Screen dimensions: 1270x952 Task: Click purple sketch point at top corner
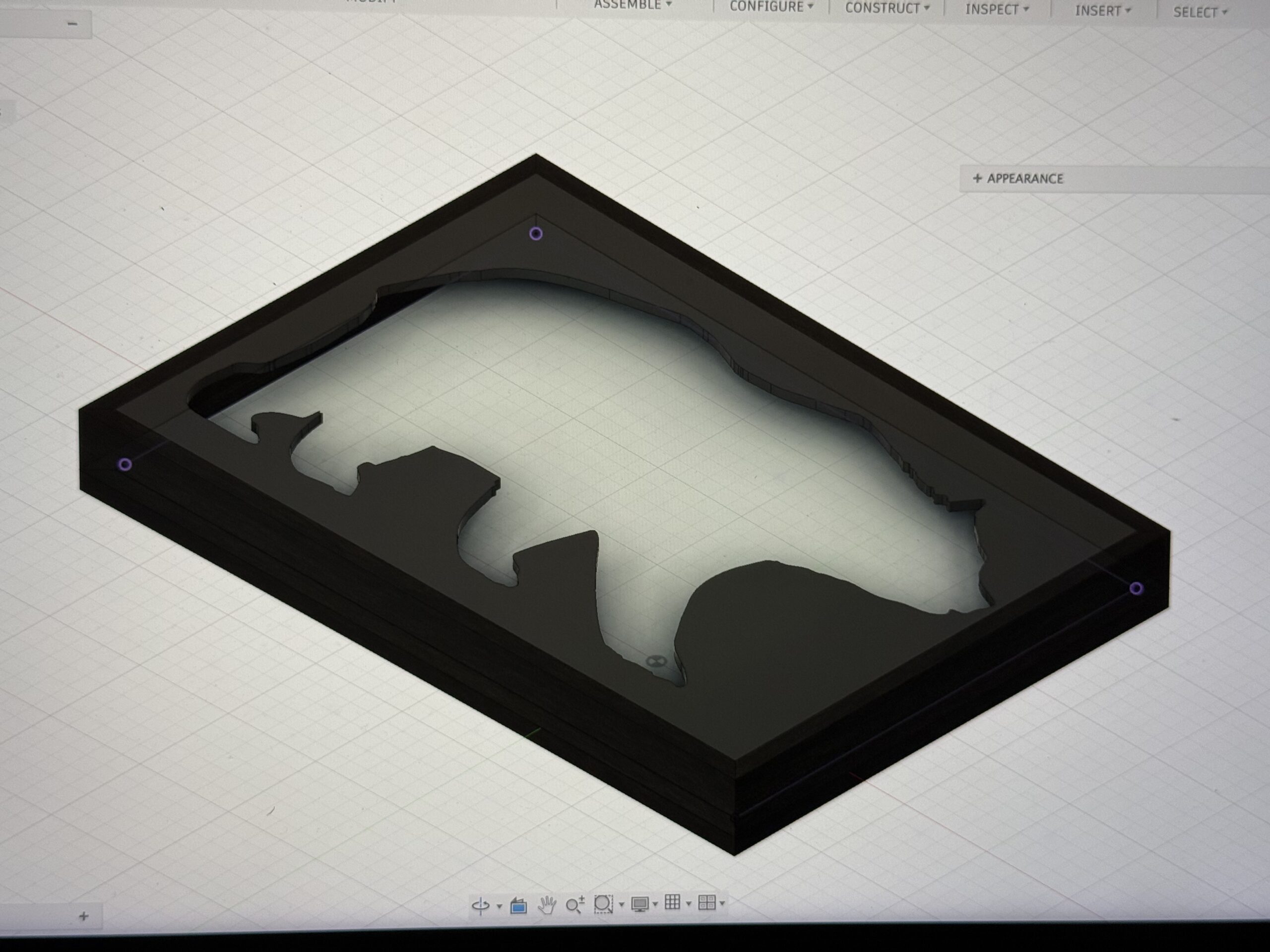[536, 234]
